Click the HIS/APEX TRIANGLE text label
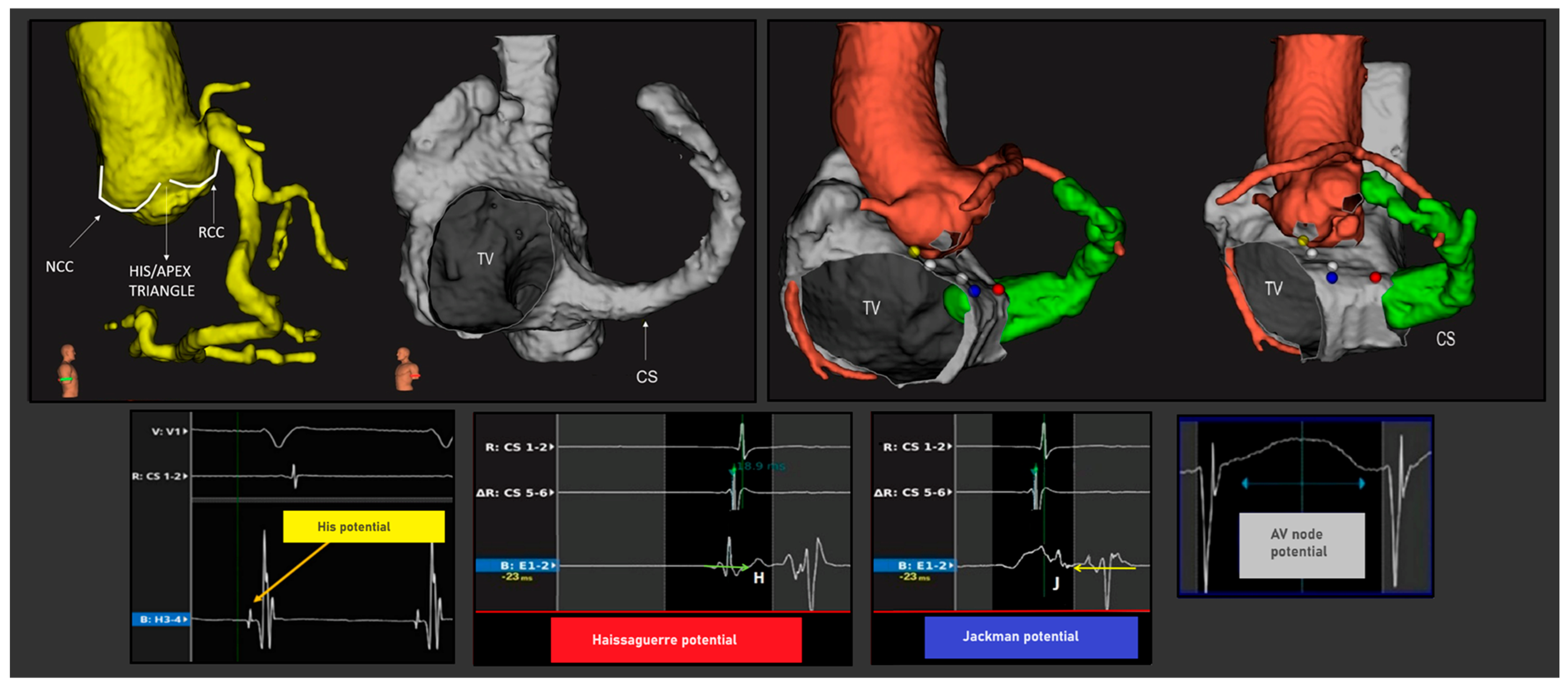Viewport: 1568px width, 689px height. 161,280
